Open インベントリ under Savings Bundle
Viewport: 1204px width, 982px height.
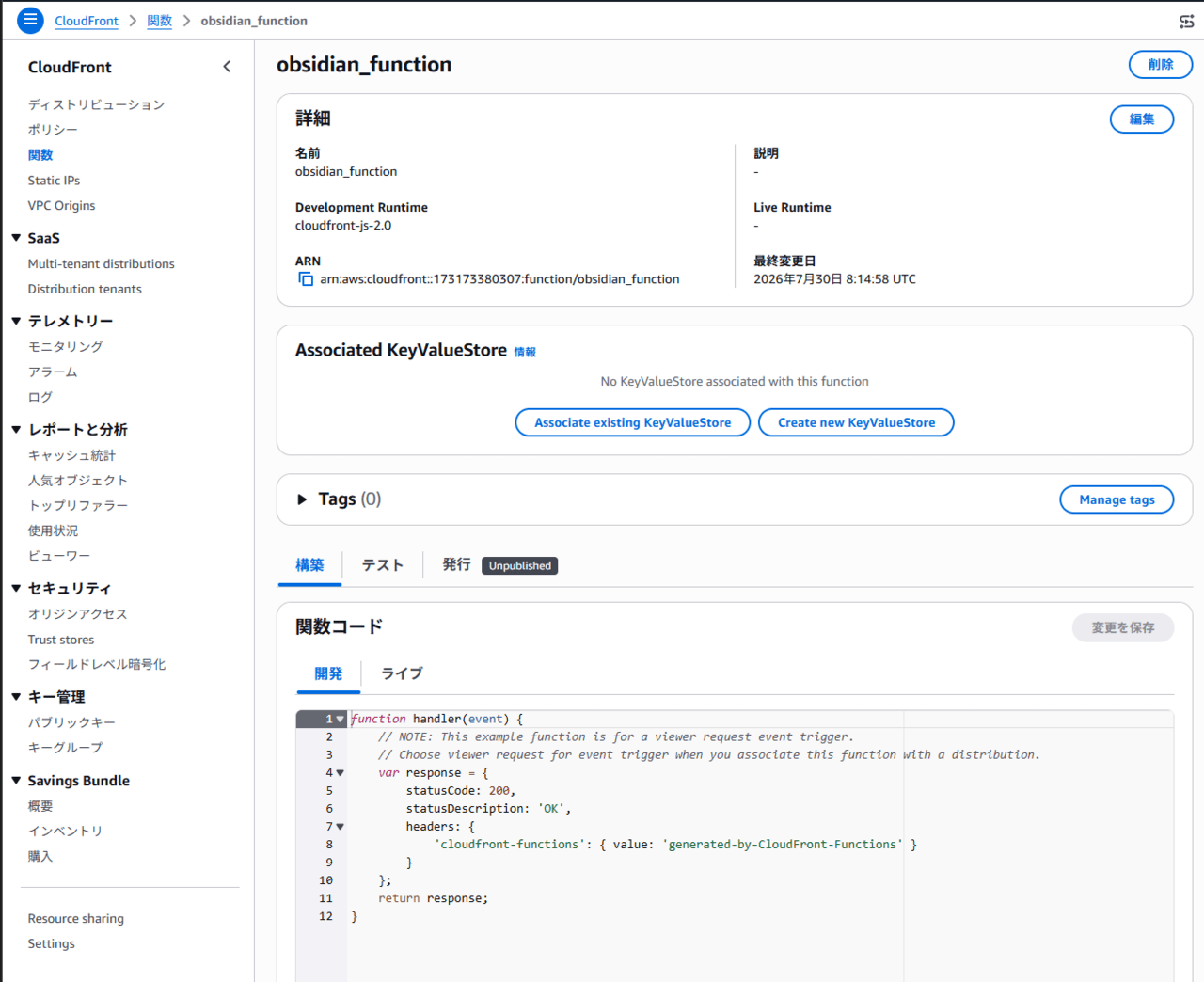[65, 832]
